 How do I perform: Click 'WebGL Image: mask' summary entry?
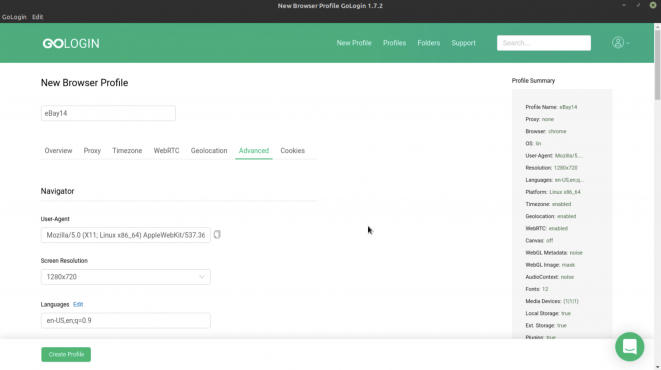point(550,265)
